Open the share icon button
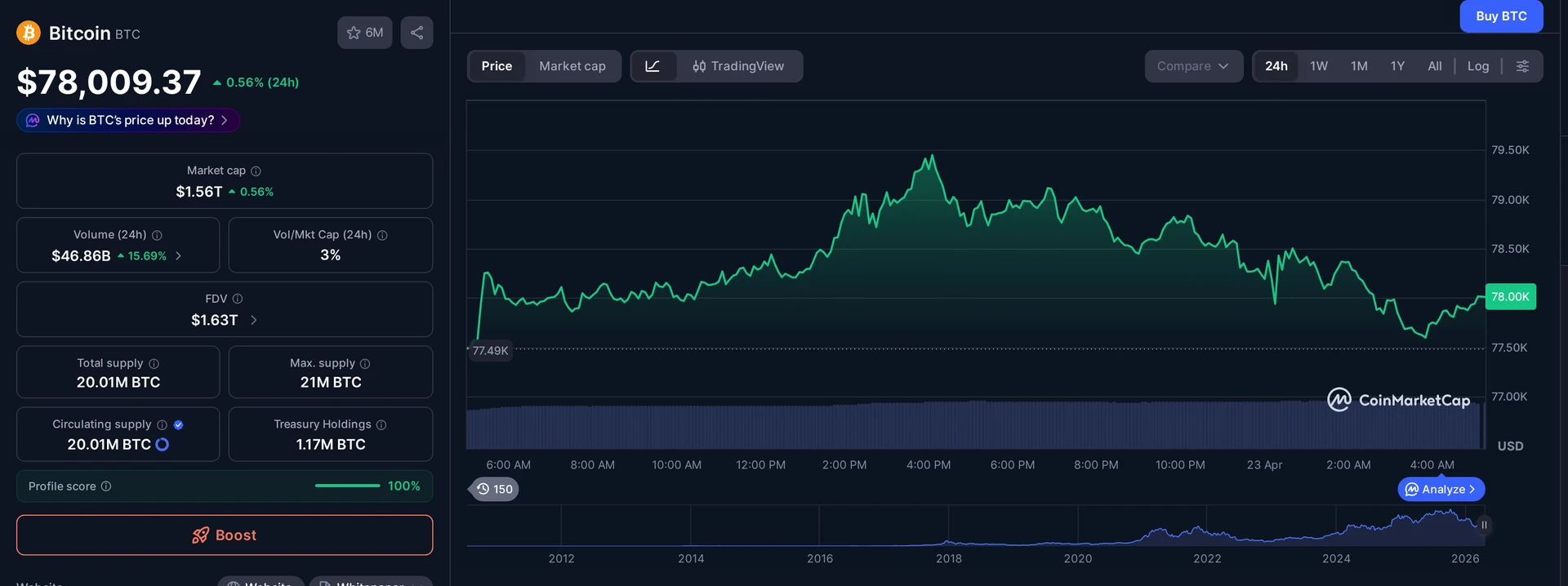The height and width of the screenshot is (586, 1568). click(416, 33)
